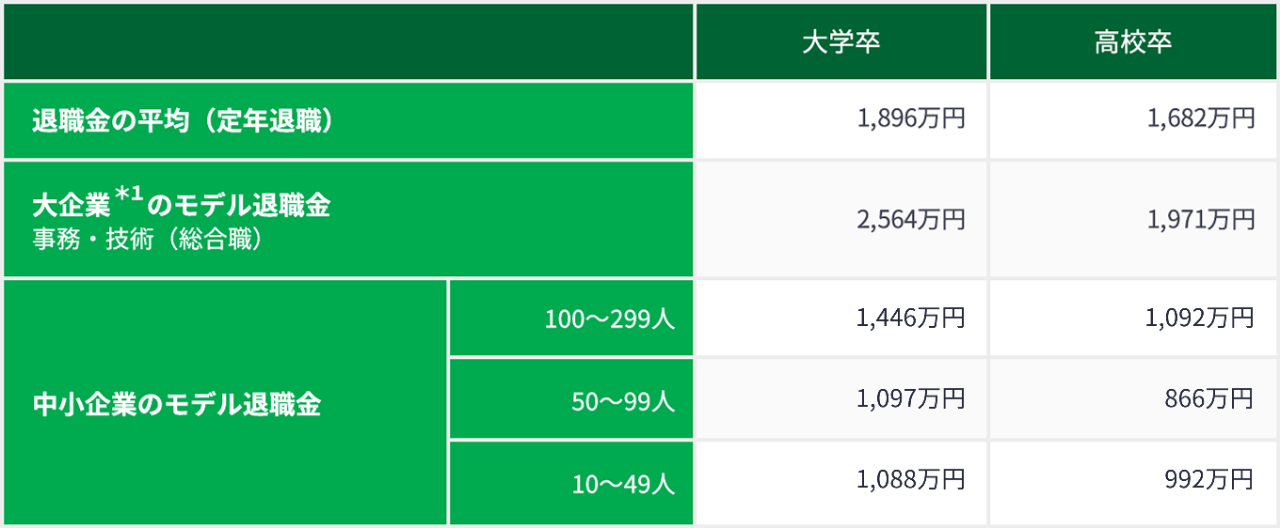The image size is (1280, 528).
Task: Select the 1,088万円 cell
Action: 910,480
